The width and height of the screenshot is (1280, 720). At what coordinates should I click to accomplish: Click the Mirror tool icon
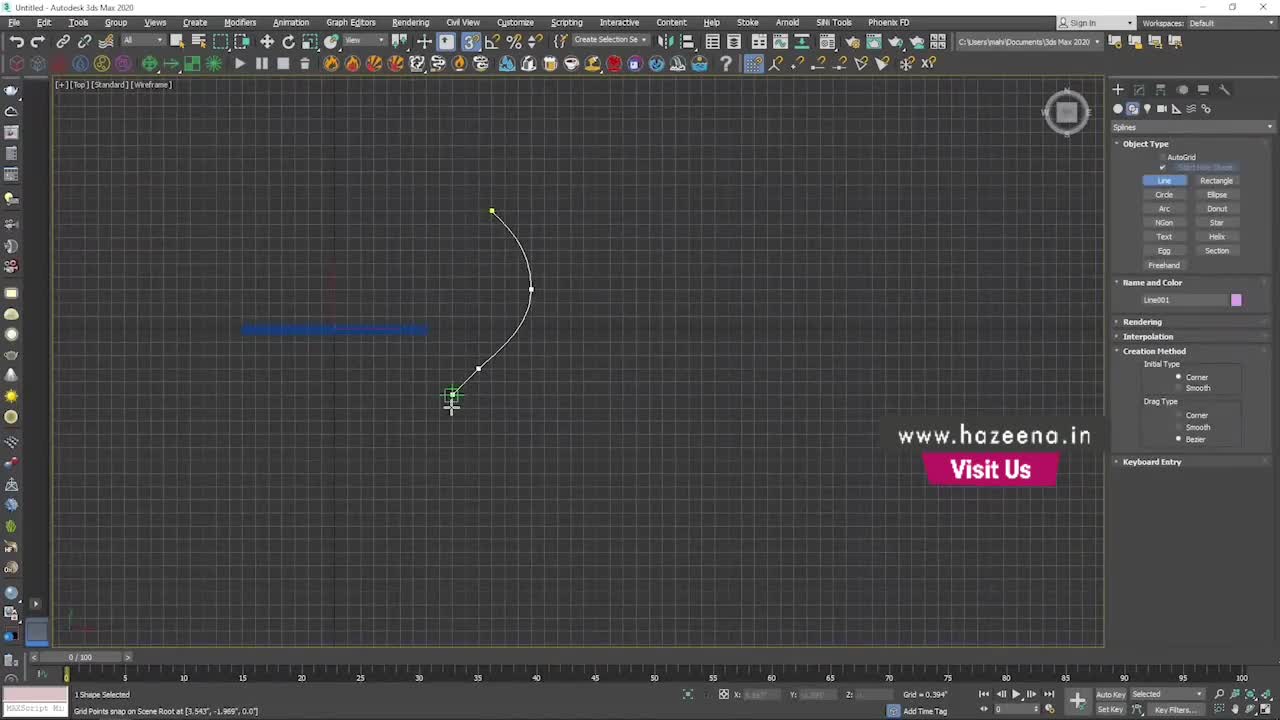coord(666,41)
